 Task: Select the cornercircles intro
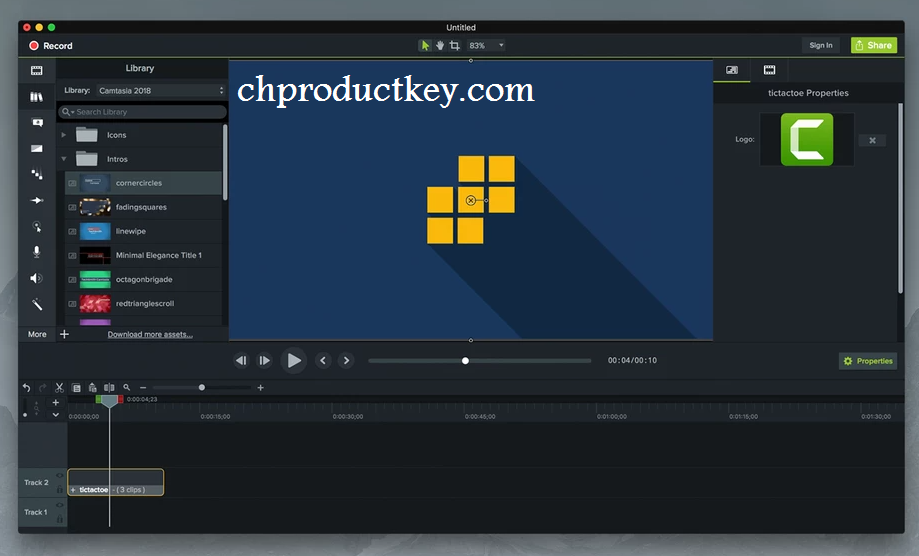[144, 183]
